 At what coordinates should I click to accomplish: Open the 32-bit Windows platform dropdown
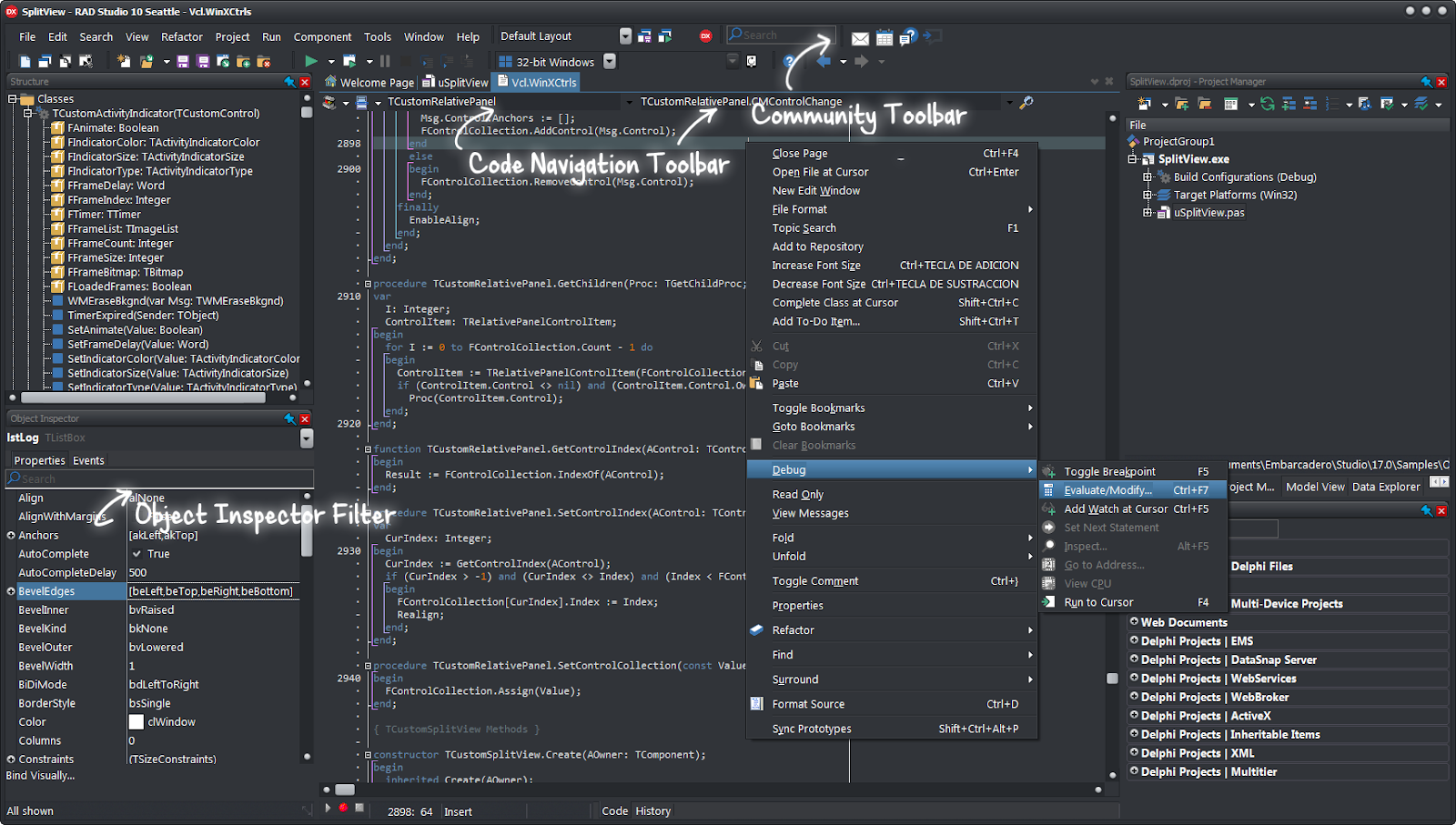coord(610,62)
